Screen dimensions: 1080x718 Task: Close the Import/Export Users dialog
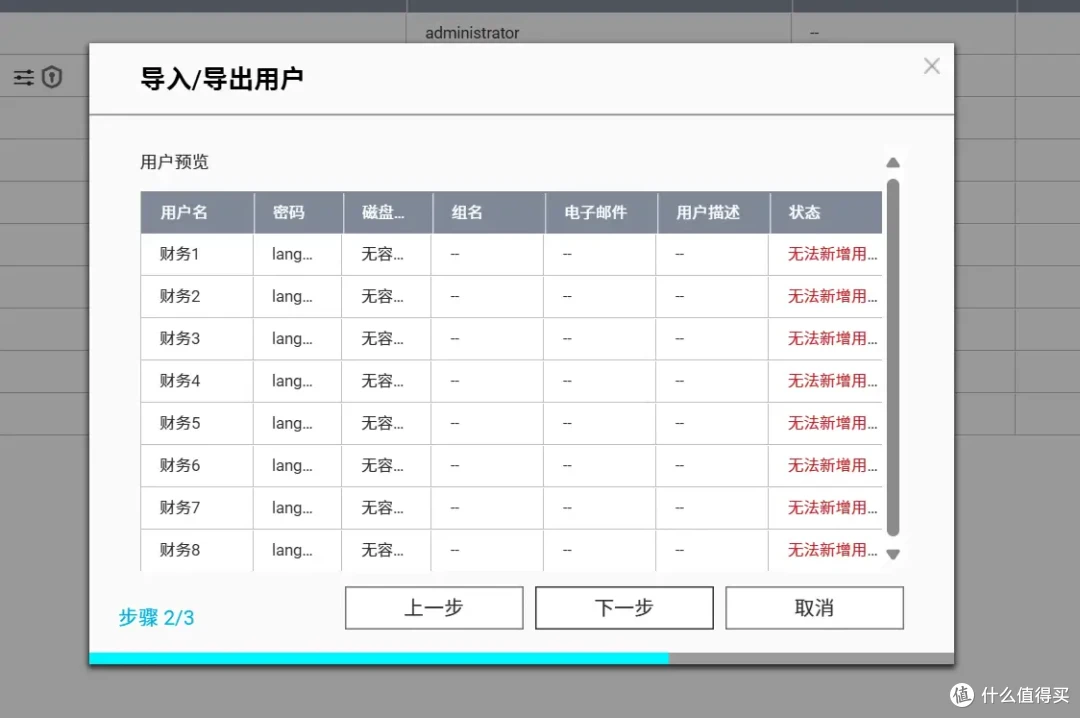click(x=931, y=66)
